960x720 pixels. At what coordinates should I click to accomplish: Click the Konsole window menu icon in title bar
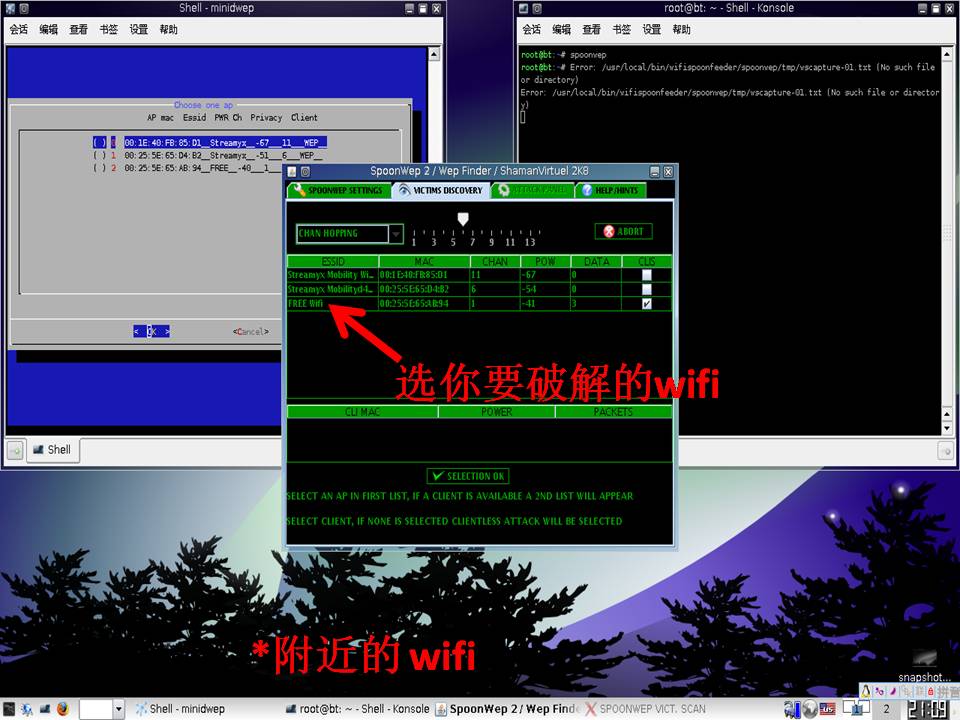point(523,9)
